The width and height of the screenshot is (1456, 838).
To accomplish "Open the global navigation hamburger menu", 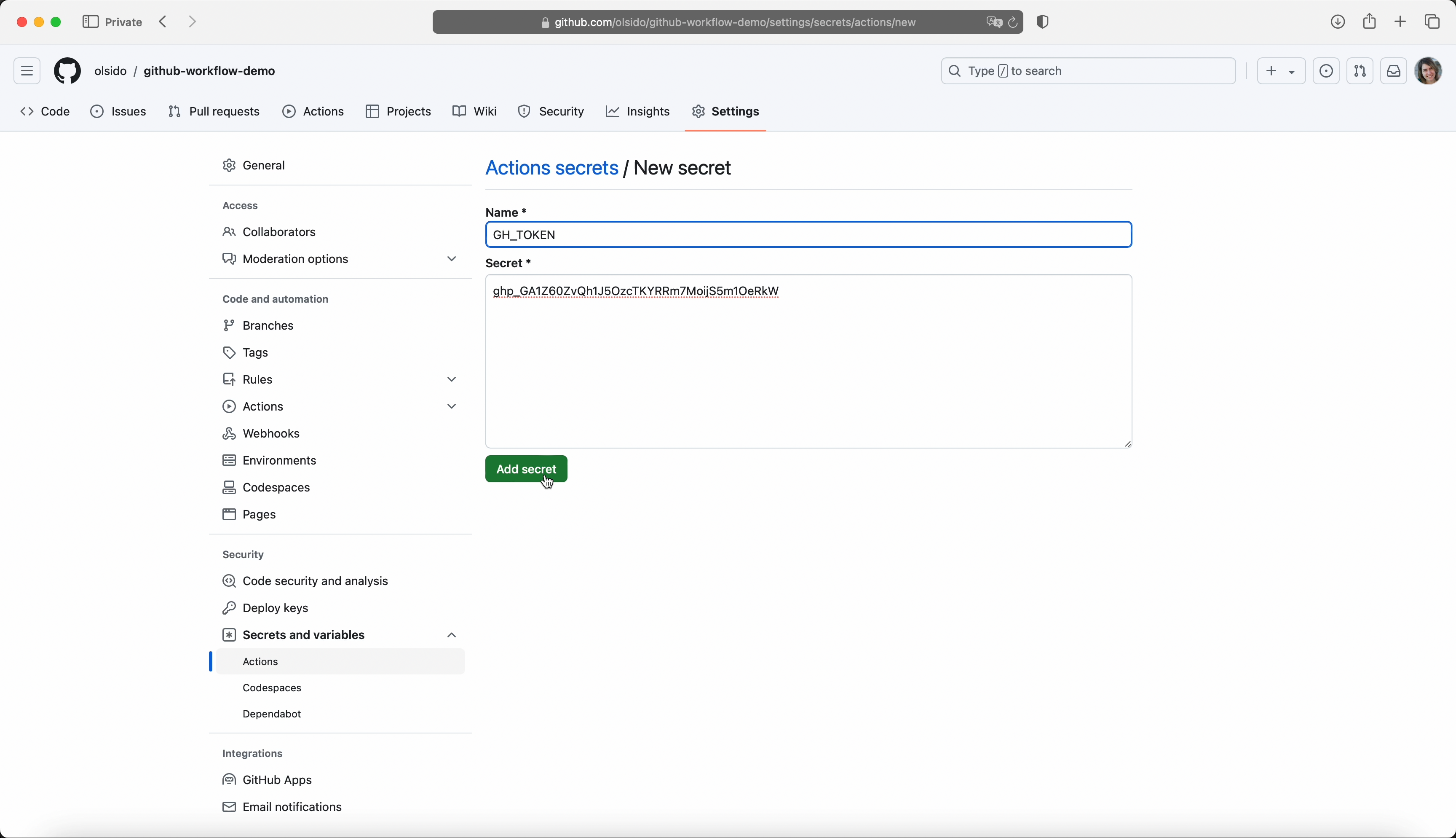I will 27,71.
